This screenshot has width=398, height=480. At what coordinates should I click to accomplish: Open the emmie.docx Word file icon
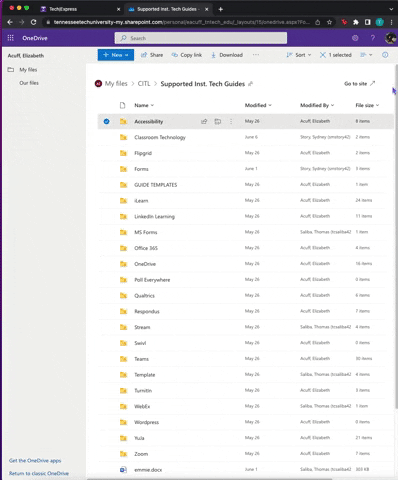click(x=123, y=470)
